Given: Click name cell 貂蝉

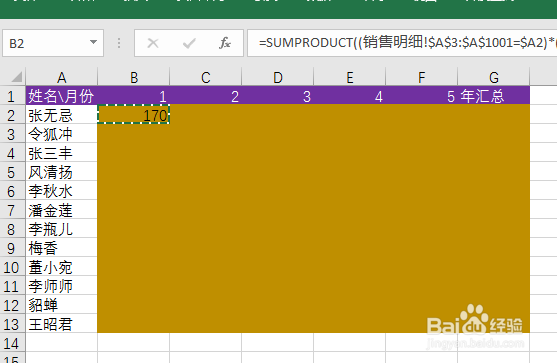Looking at the screenshot, I should (61, 305).
